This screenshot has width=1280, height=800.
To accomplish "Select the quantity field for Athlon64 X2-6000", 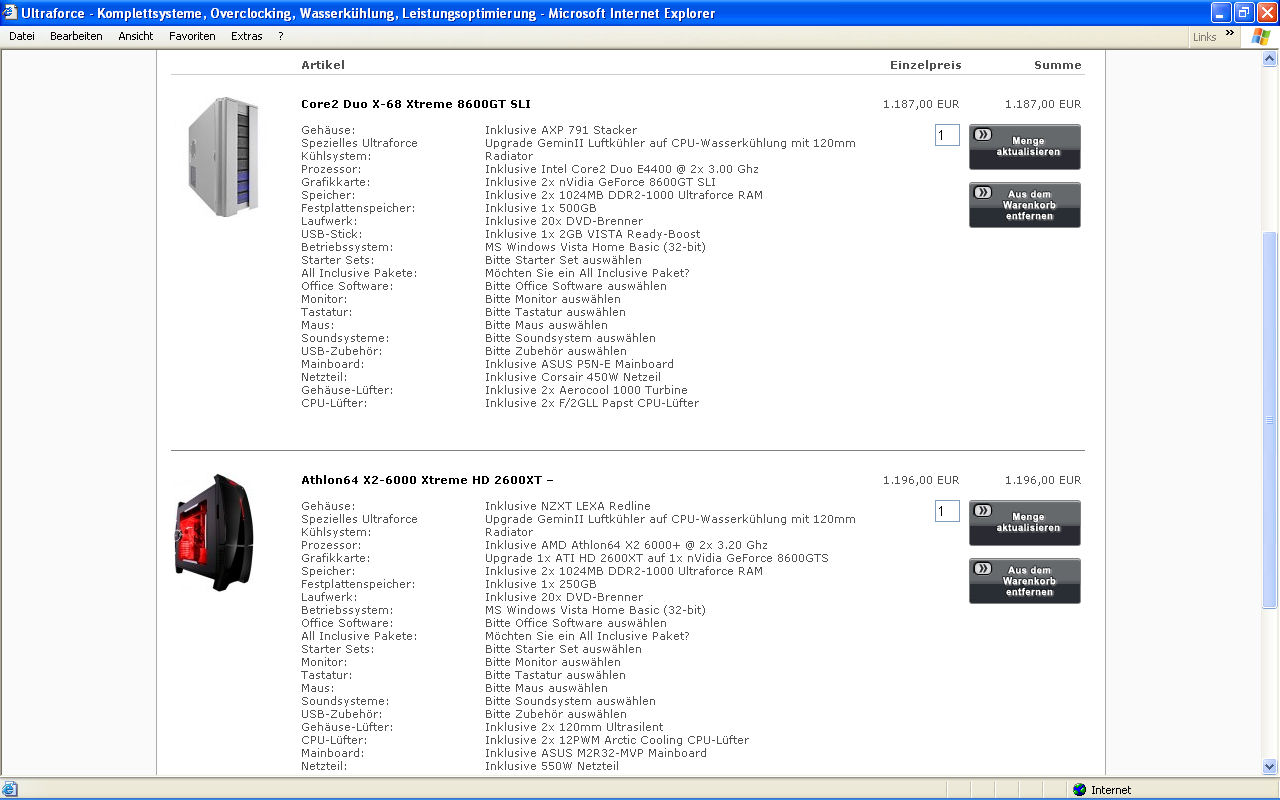I will [946, 511].
